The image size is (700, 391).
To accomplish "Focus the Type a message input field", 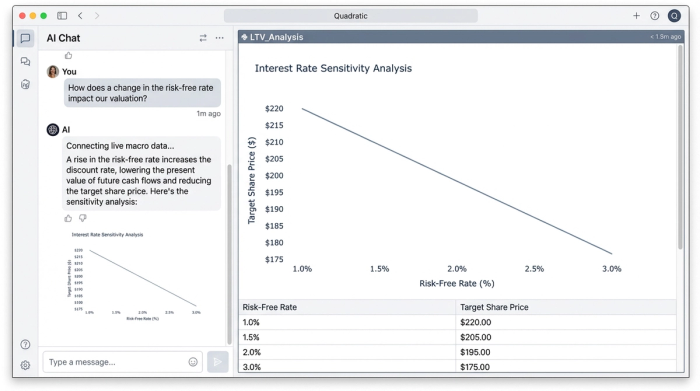I will pos(122,362).
